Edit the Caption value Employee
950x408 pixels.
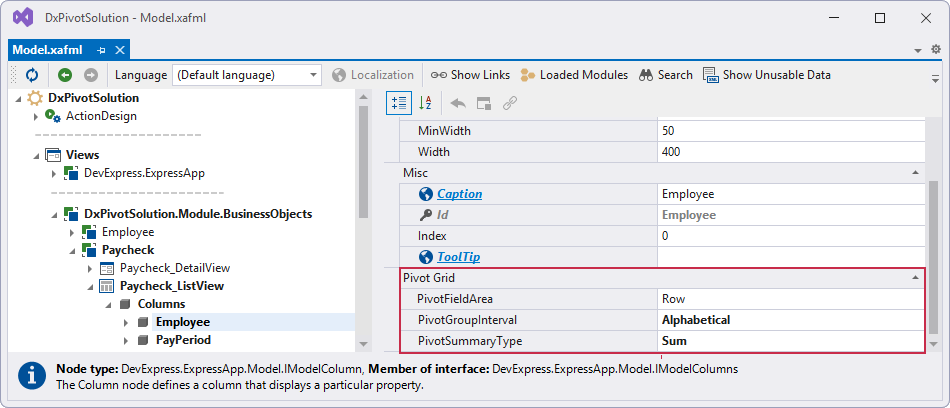[x=791, y=194]
